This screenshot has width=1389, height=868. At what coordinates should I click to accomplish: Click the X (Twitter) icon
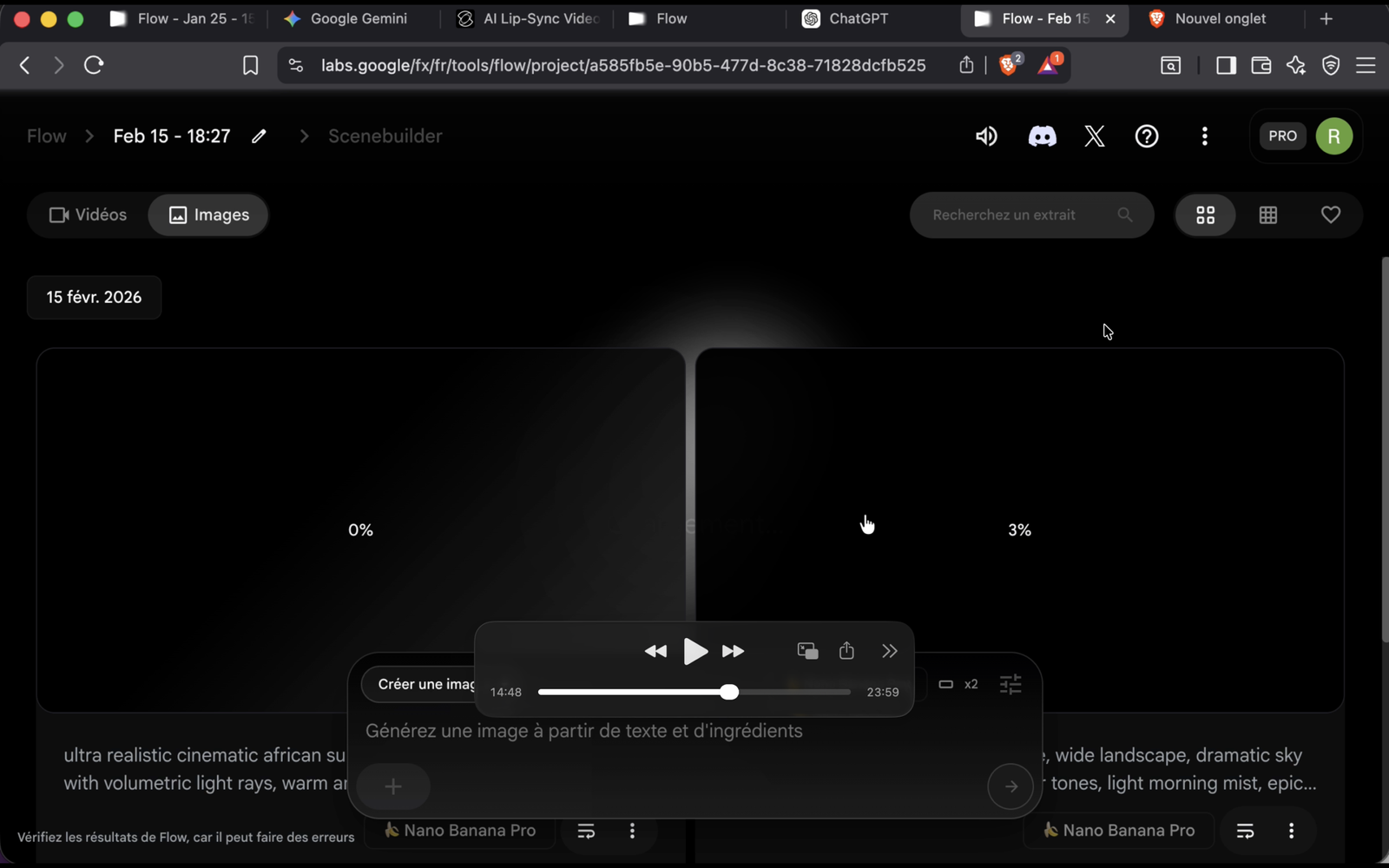1094,136
